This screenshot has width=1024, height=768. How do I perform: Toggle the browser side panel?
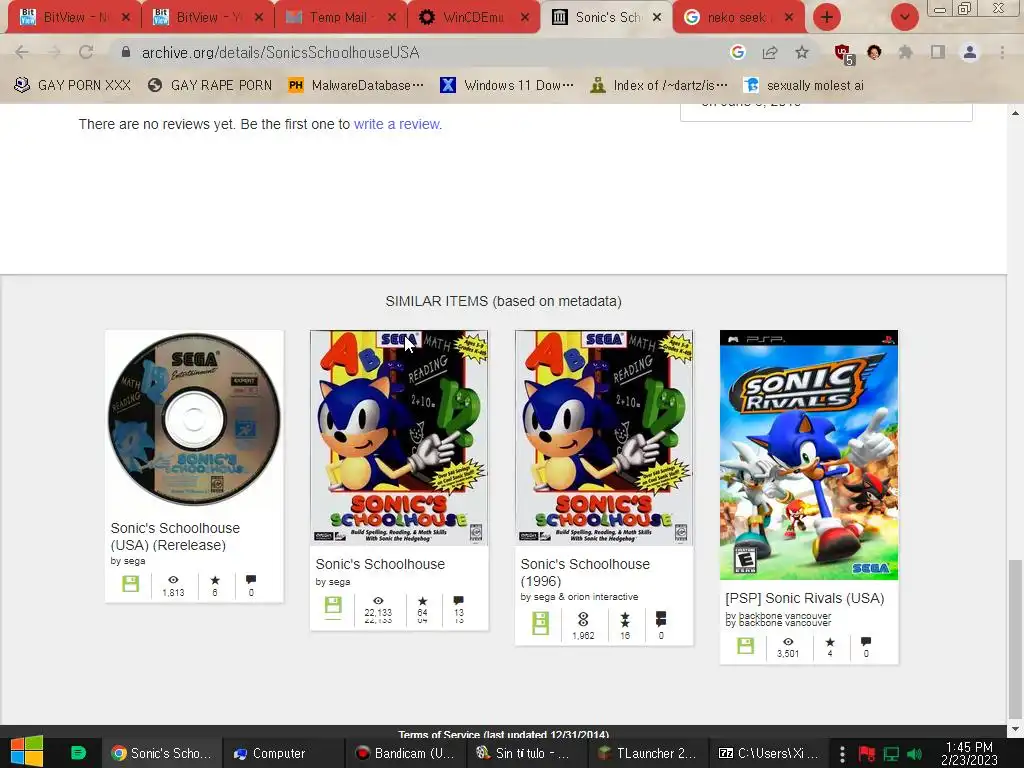pos(938,52)
